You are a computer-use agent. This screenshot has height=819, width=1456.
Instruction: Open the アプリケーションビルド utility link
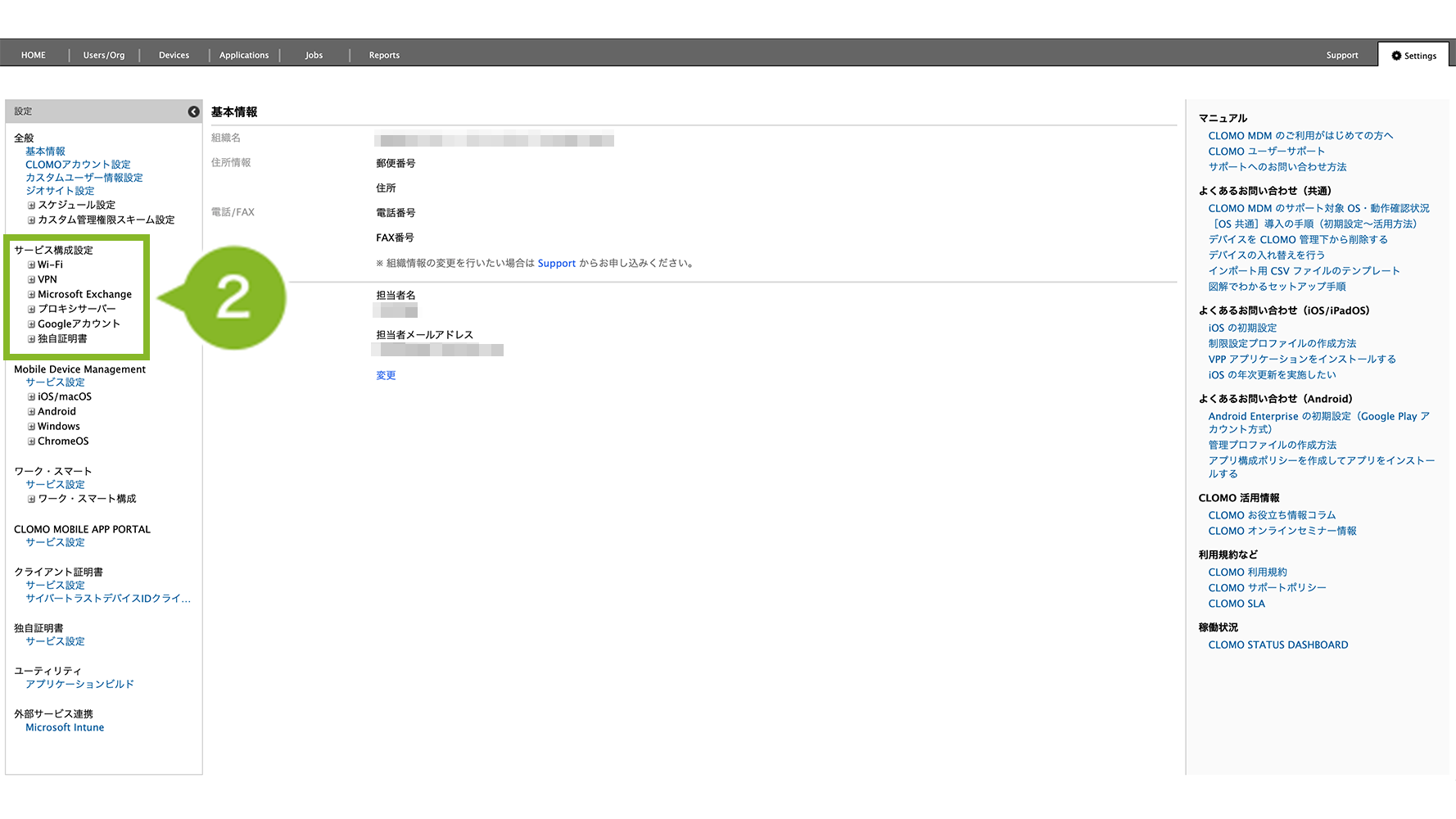(79, 684)
